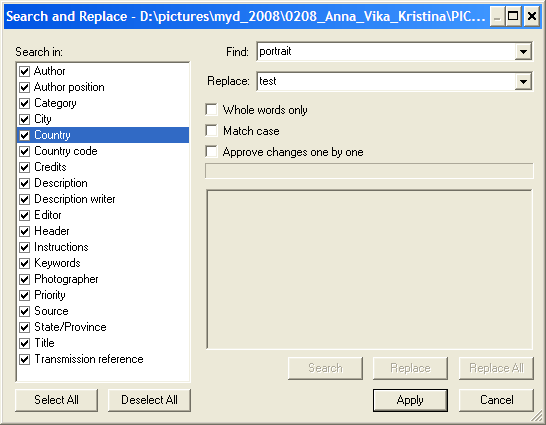Uncheck the Header checkbox
Image resolution: width=546 pixels, height=425 pixels.
[24, 231]
